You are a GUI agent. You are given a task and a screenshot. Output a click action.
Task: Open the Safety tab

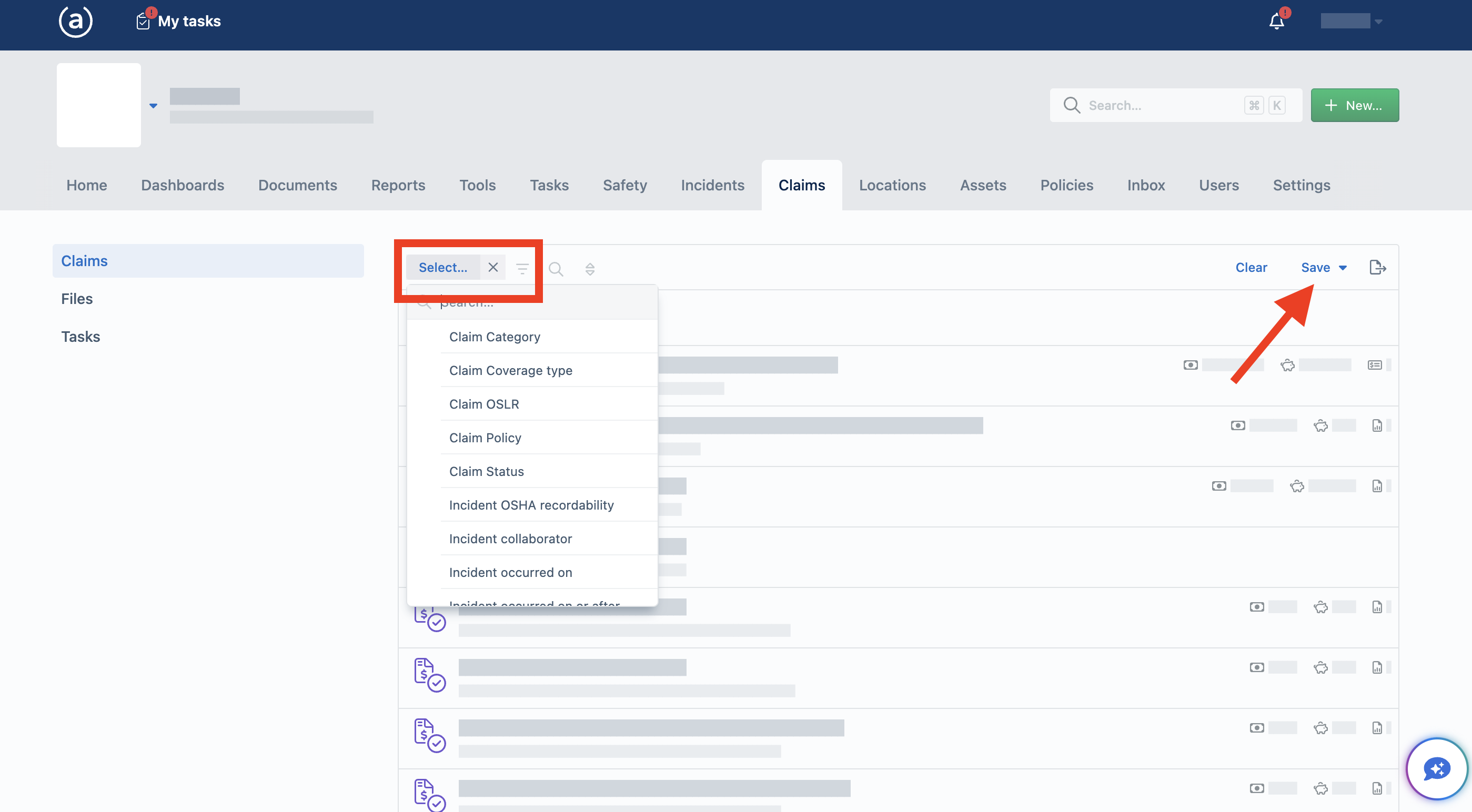coord(624,185)
